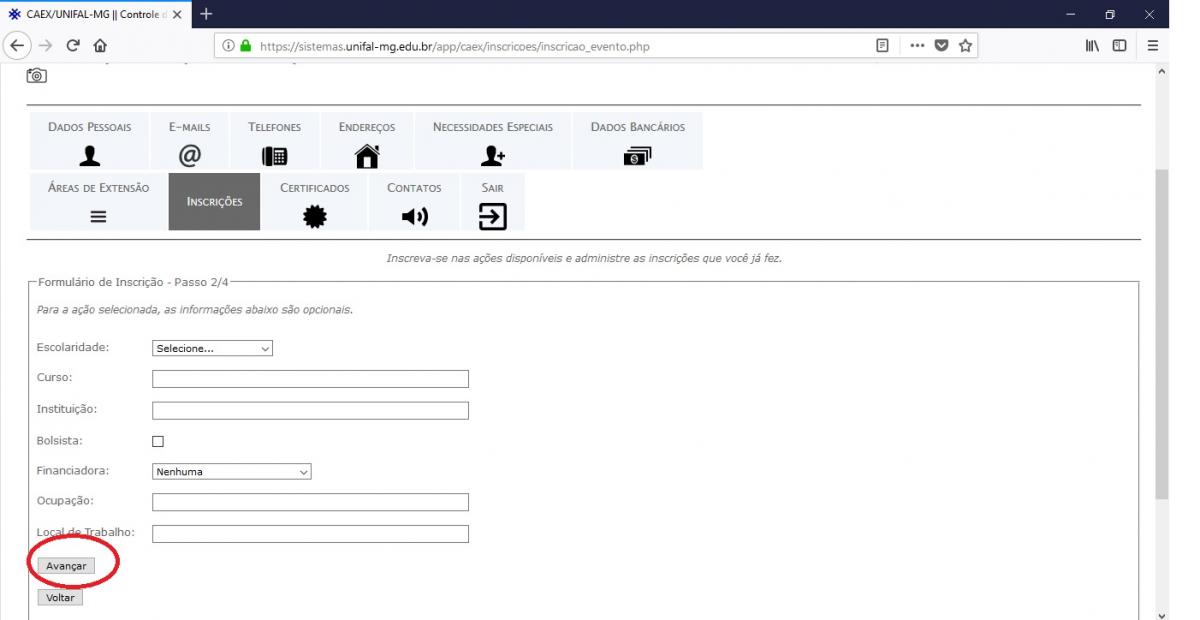Viewport: 1200px width, 620px height.
Task: Click the camera icon above the menu
Action: 36,76
